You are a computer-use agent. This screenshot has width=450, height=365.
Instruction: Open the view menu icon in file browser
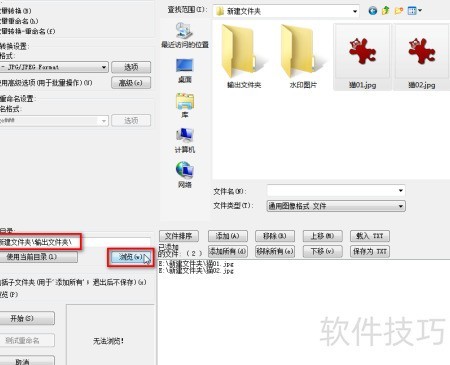tap(414, 11)
